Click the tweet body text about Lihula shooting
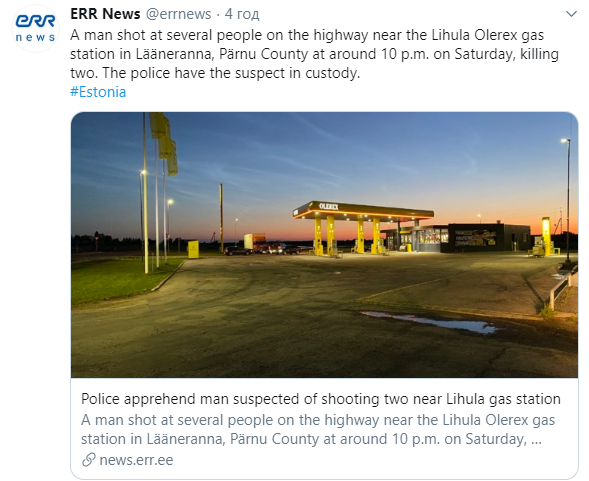This screenshot has width=589, height=481. (314, 54)
